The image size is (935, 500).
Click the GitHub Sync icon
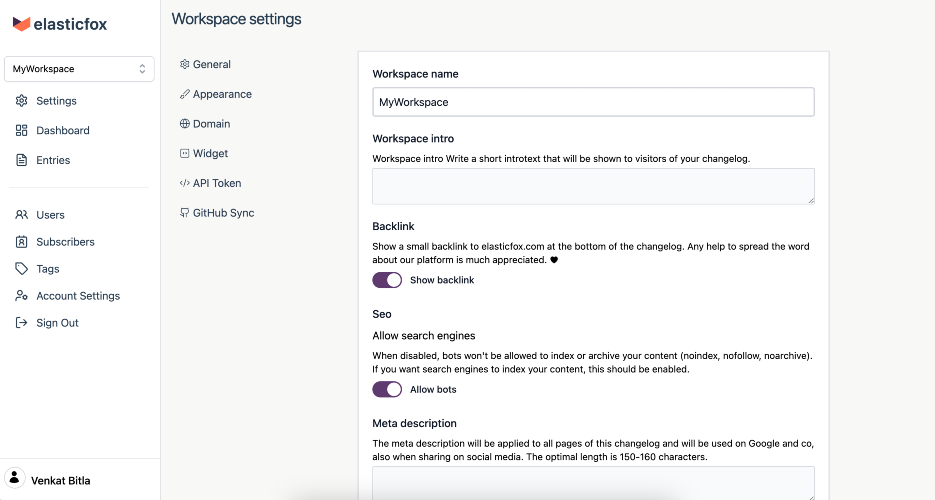pyautogui.click(x=184, y=213)
